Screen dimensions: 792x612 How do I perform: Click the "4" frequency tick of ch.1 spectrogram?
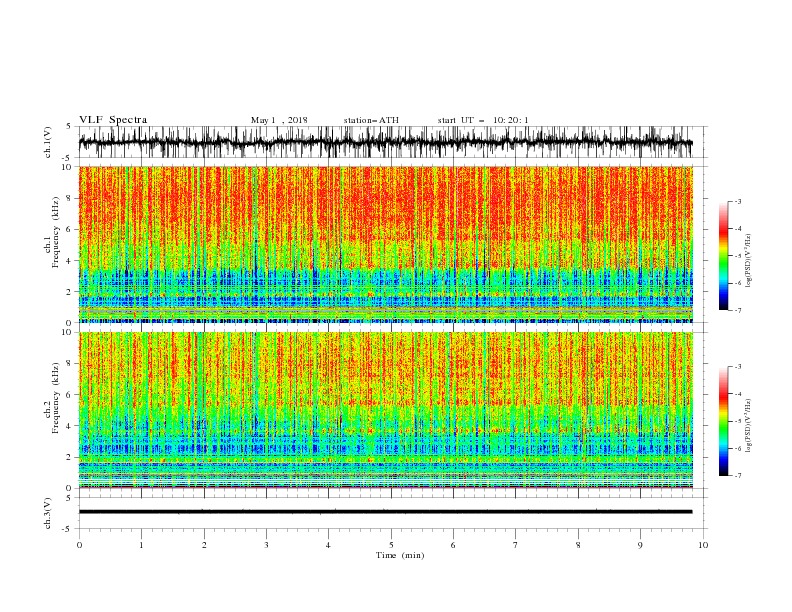(70, 261)
